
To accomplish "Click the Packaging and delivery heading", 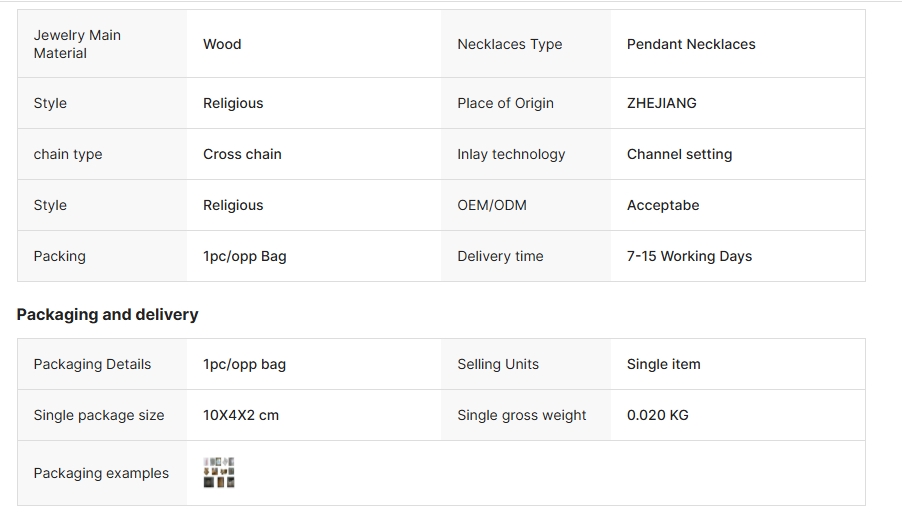I will (x=108, y=314).
